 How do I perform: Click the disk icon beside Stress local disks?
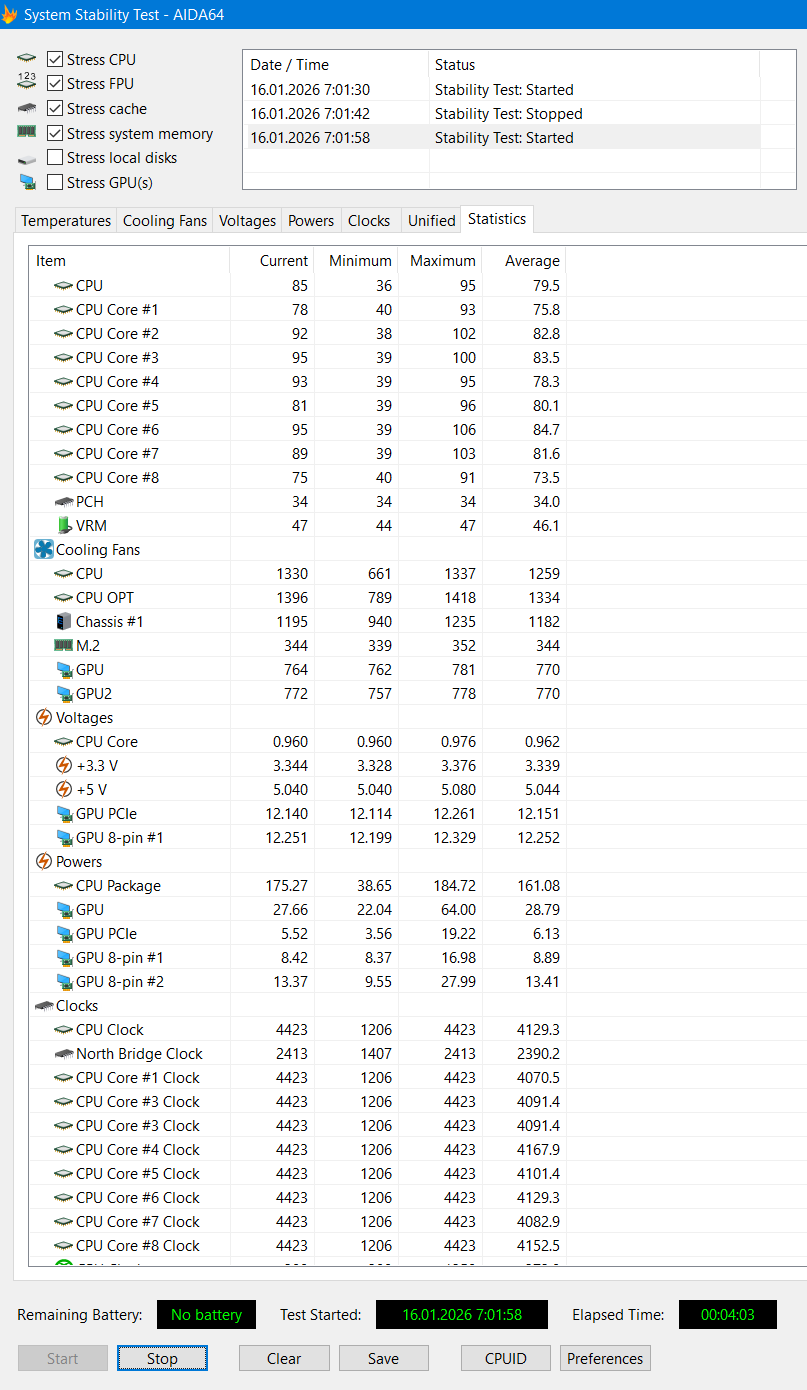[27, 159]
